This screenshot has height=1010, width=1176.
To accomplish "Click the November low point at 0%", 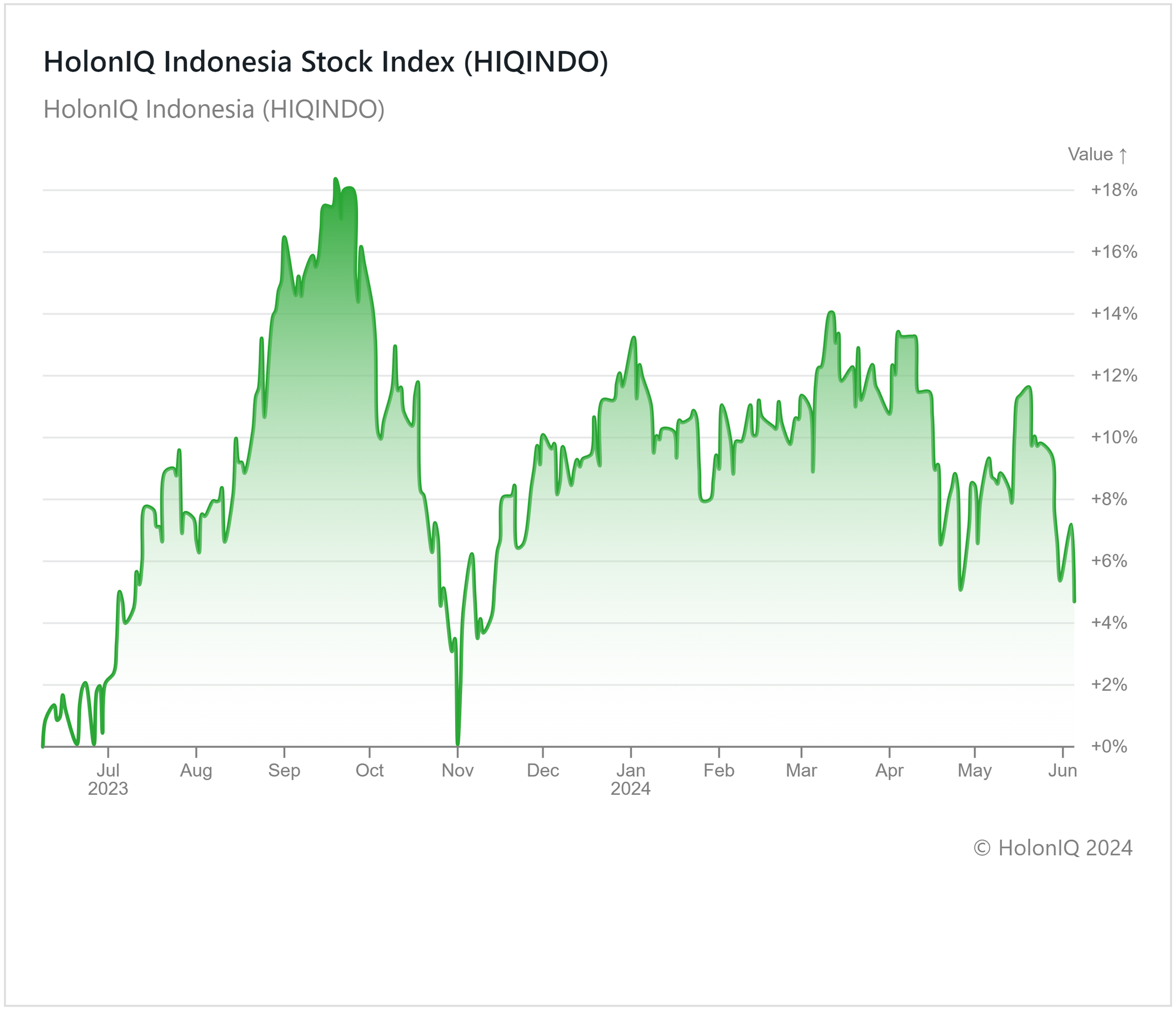I will click(x=457, y=745).
